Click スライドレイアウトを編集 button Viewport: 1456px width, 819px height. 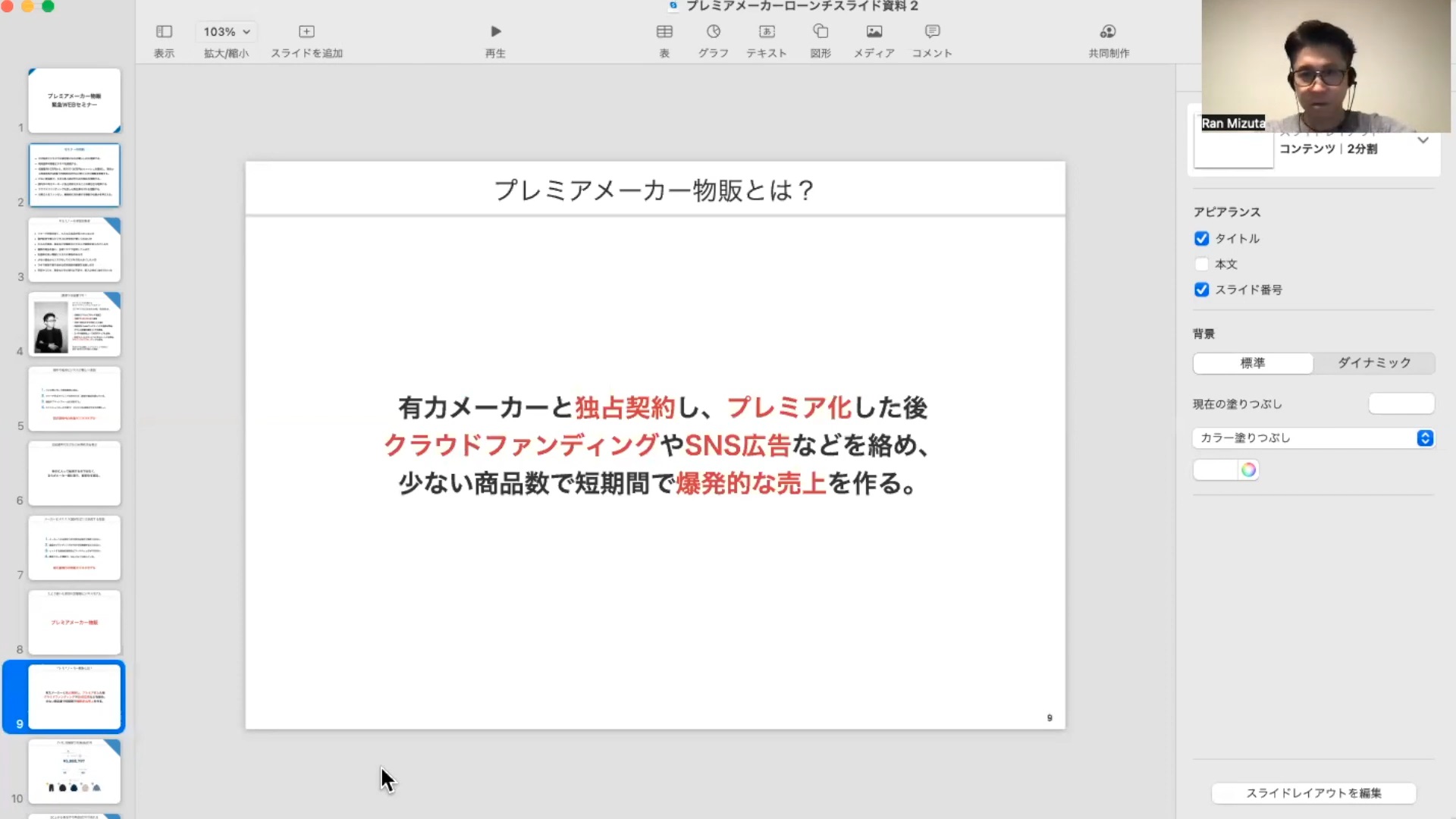tap(1313, 793)
